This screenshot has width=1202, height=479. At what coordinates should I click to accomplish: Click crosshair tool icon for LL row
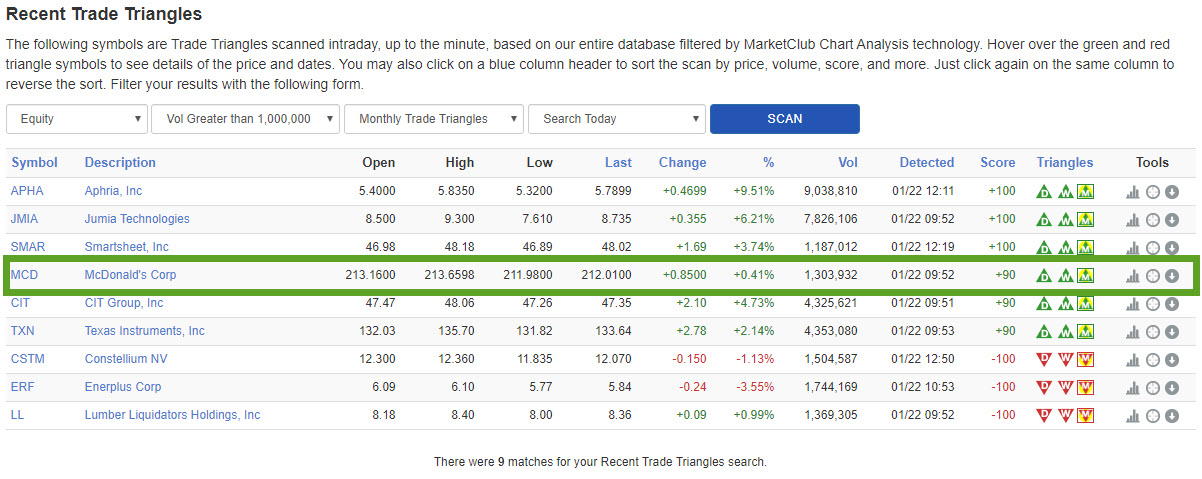pos(1153,416)
